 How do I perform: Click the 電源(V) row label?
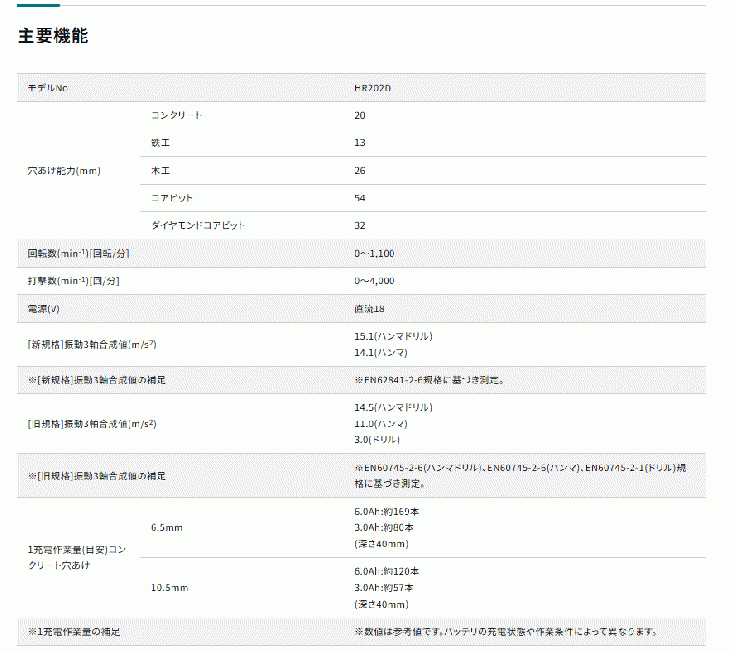(x=43, y=309)
